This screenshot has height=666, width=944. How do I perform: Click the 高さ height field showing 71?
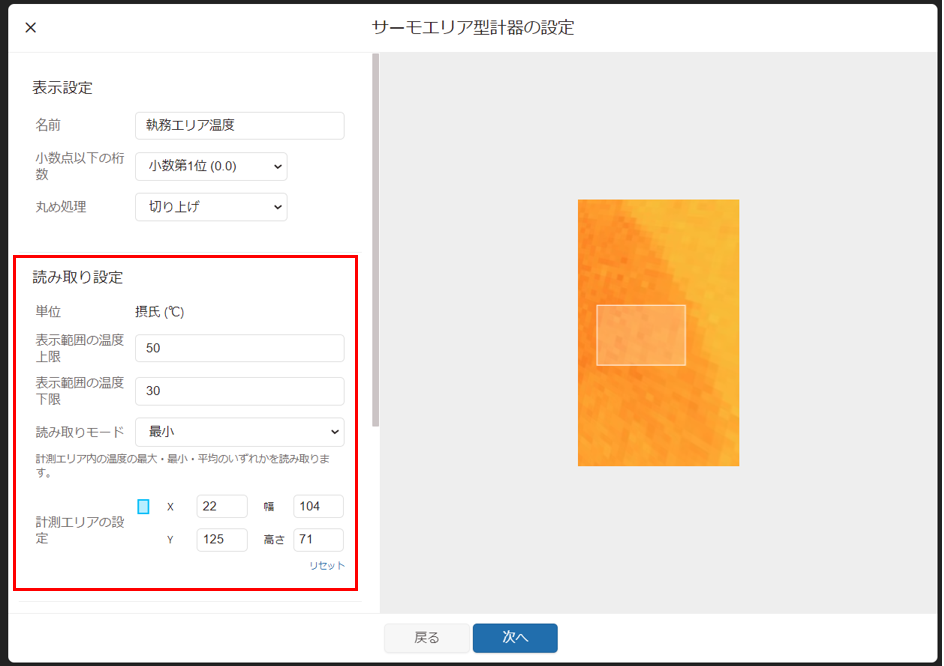318,540
